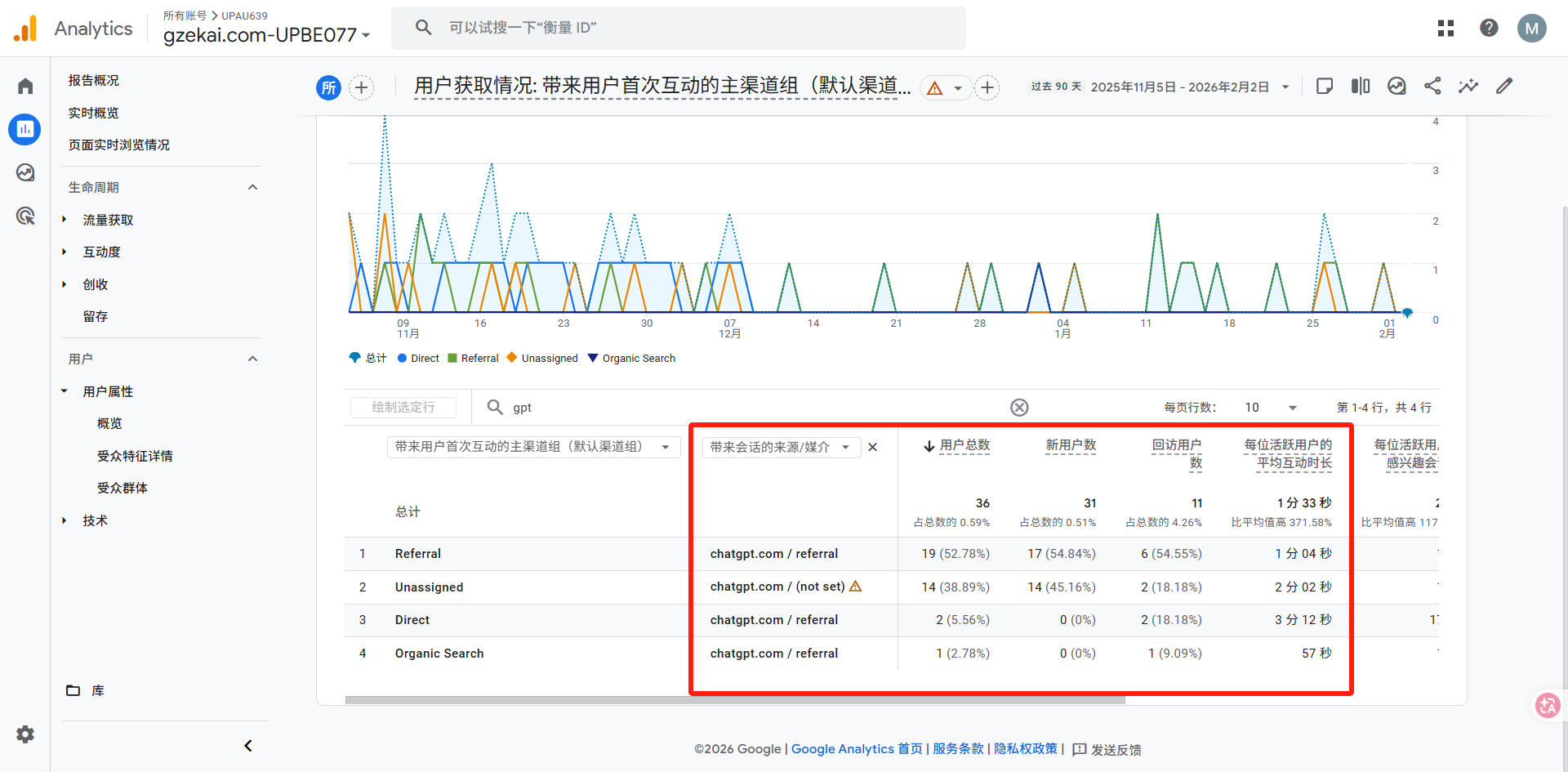Open the Explore icon in left rail
The image size is (1568, 772).
click(25, 172)
